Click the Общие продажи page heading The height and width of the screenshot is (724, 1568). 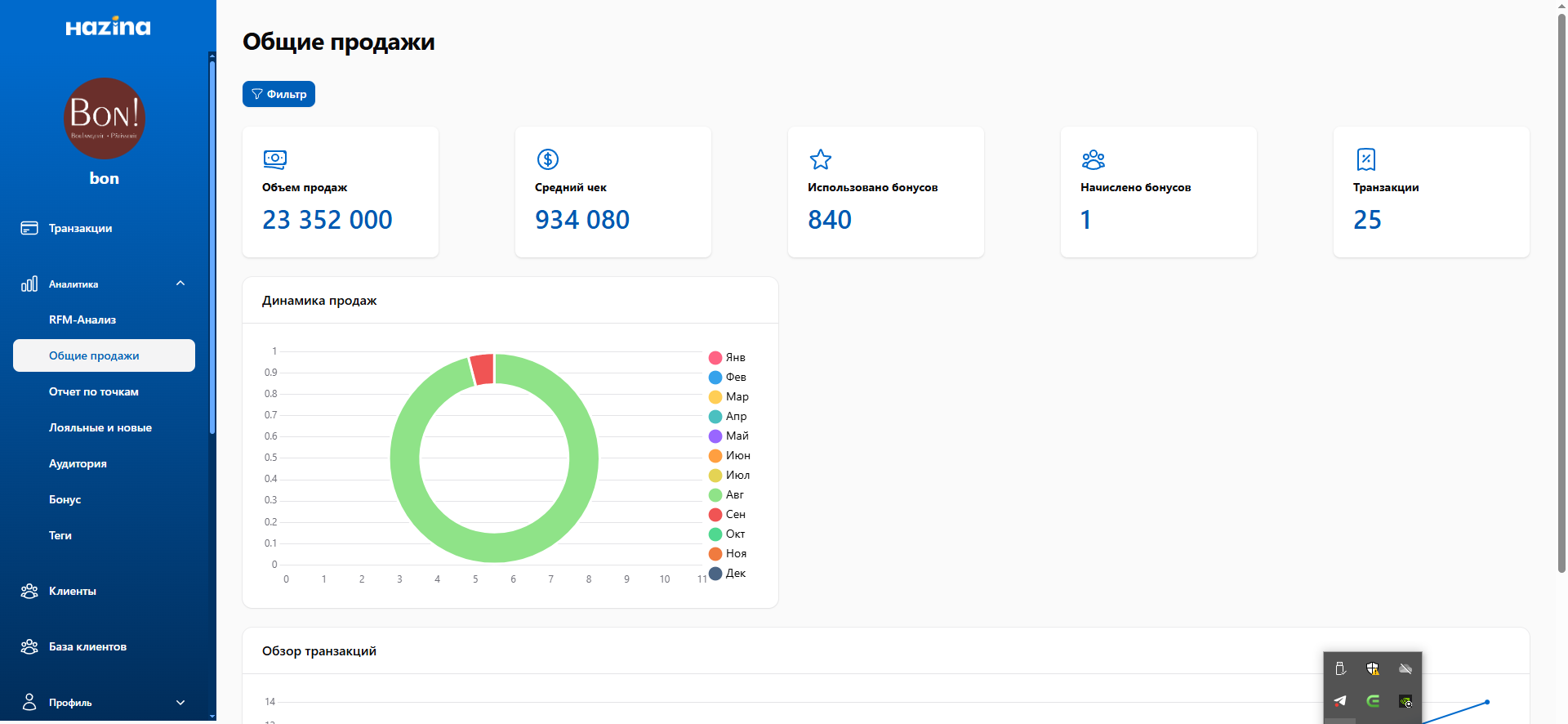point(339,42)
